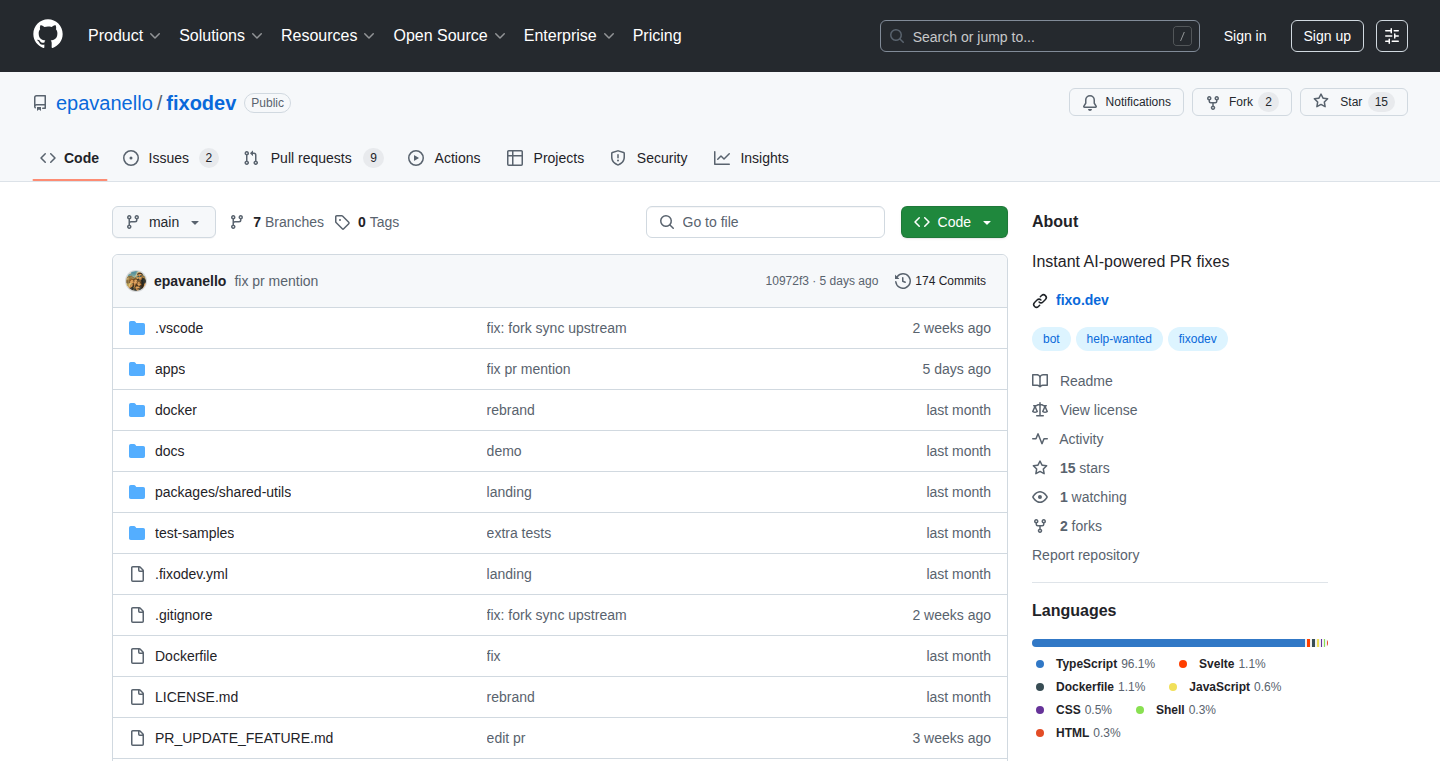This screenshot has width=1440, height=761.
Task: Click the eye icon beside 1 watching
Action: click(1040, 497)
